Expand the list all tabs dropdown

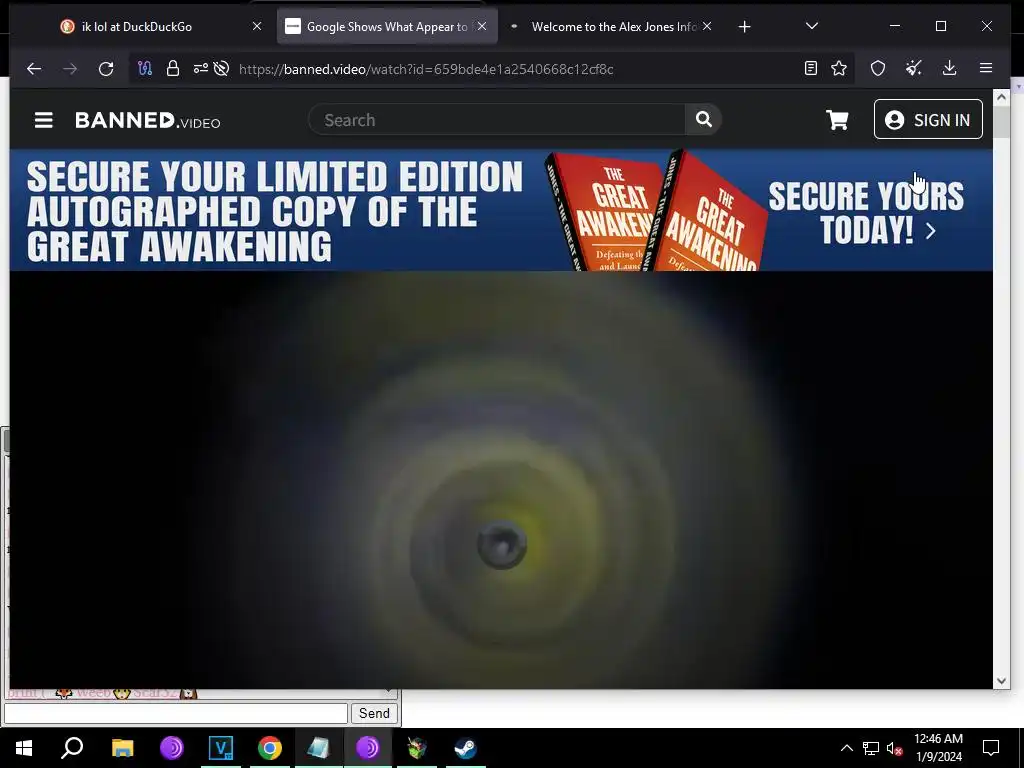(x=812, y=26)
